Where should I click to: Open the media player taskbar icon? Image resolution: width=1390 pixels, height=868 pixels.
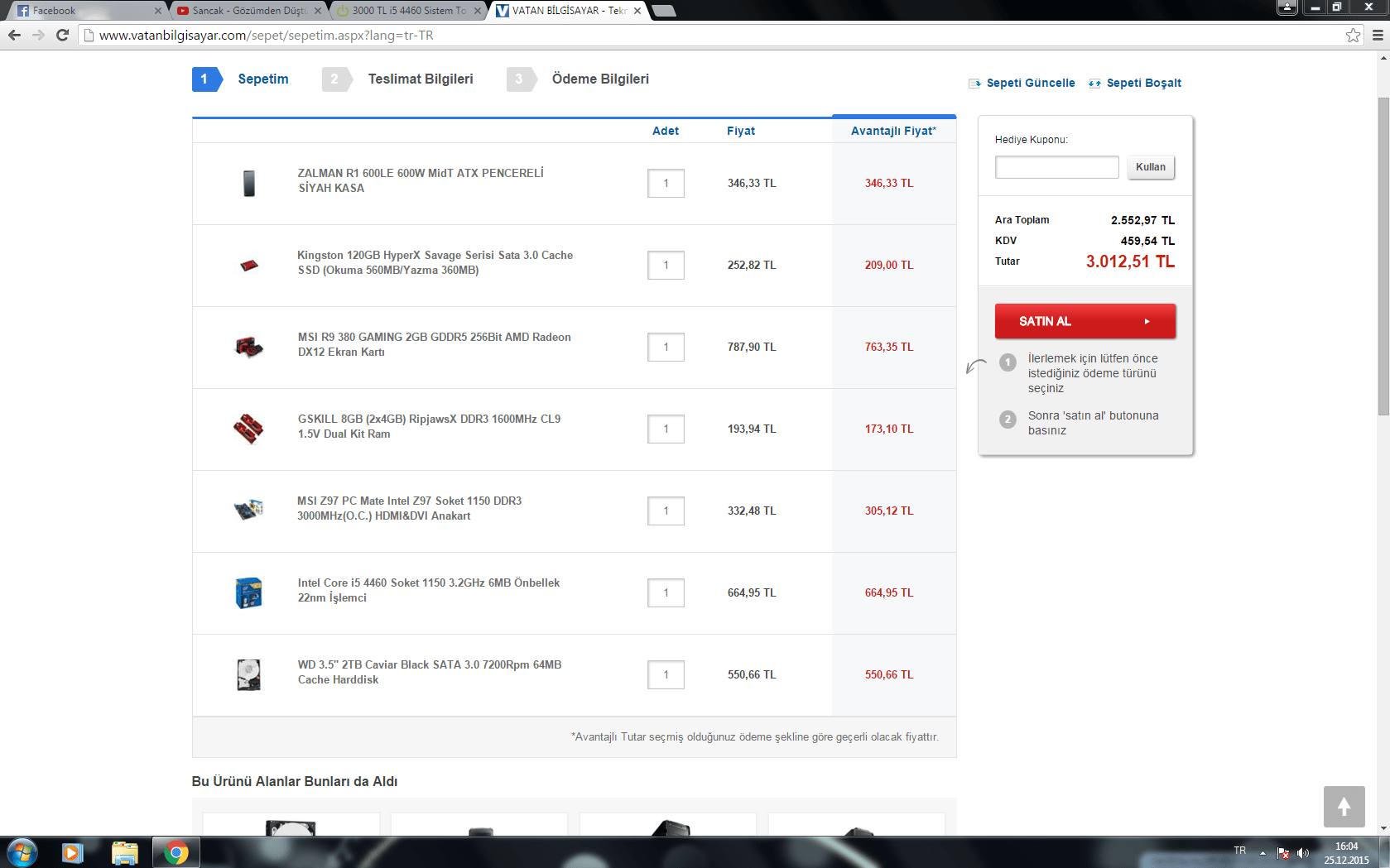(72, 852)
